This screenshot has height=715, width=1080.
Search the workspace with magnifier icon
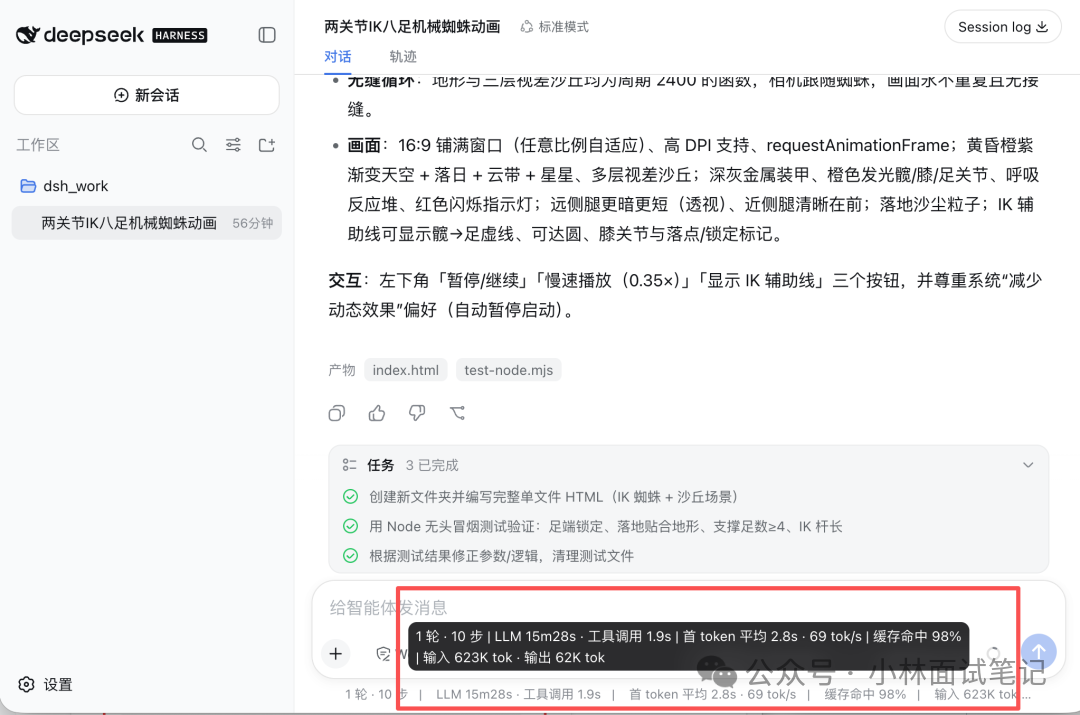[199, 145]
